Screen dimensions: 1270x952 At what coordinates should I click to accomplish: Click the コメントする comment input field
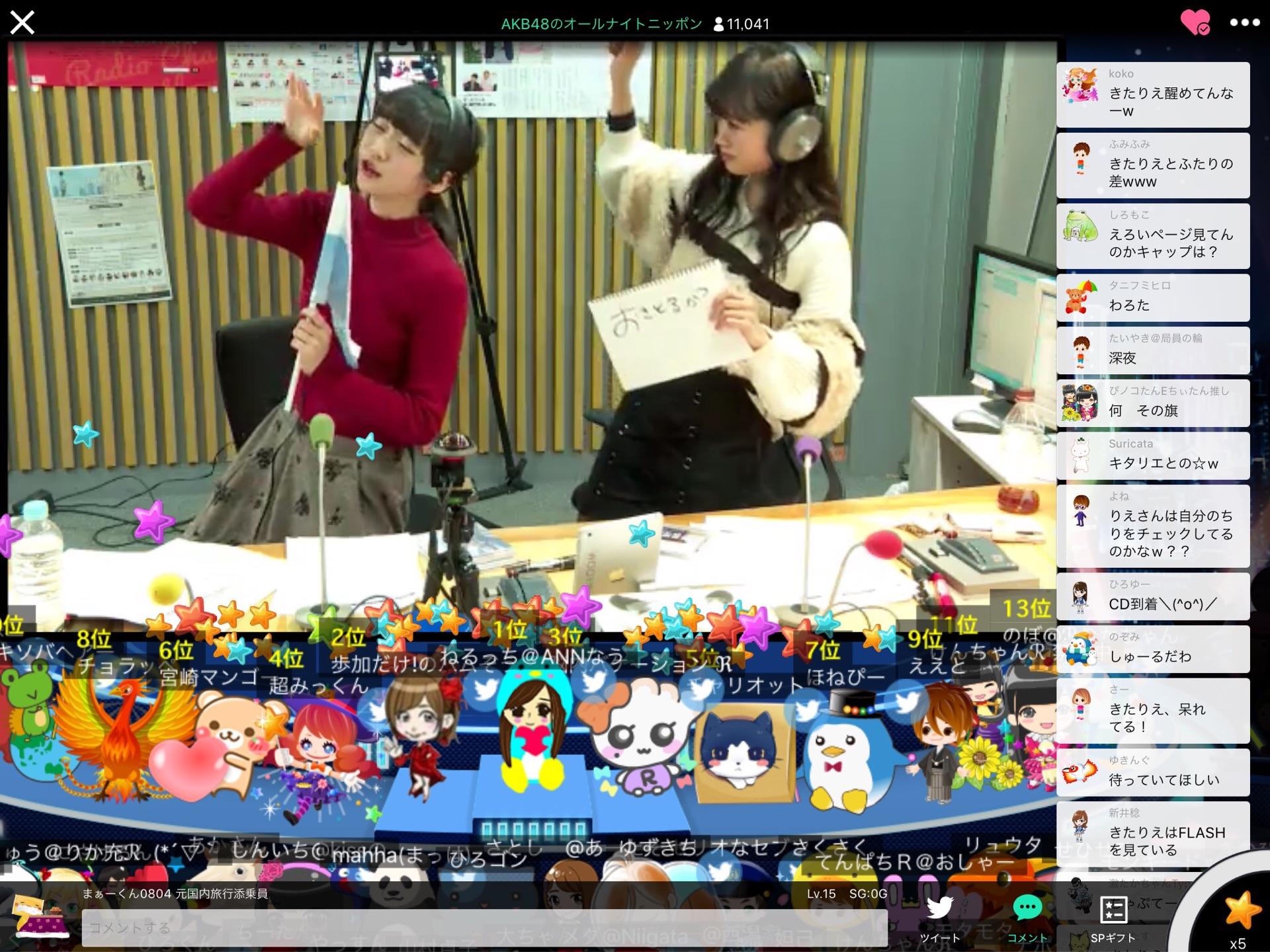click(484, 927)
